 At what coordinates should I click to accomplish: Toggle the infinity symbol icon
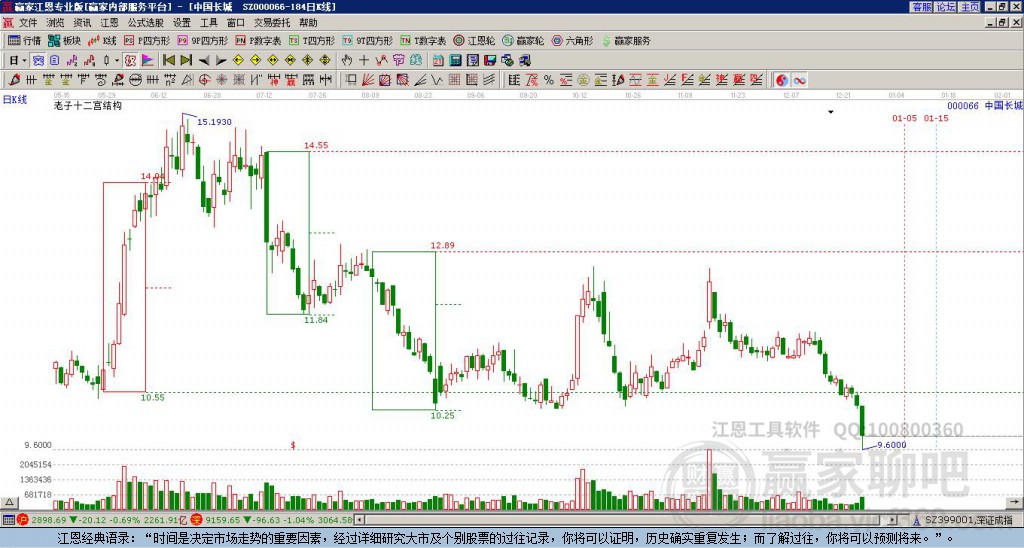pos(799,80)
